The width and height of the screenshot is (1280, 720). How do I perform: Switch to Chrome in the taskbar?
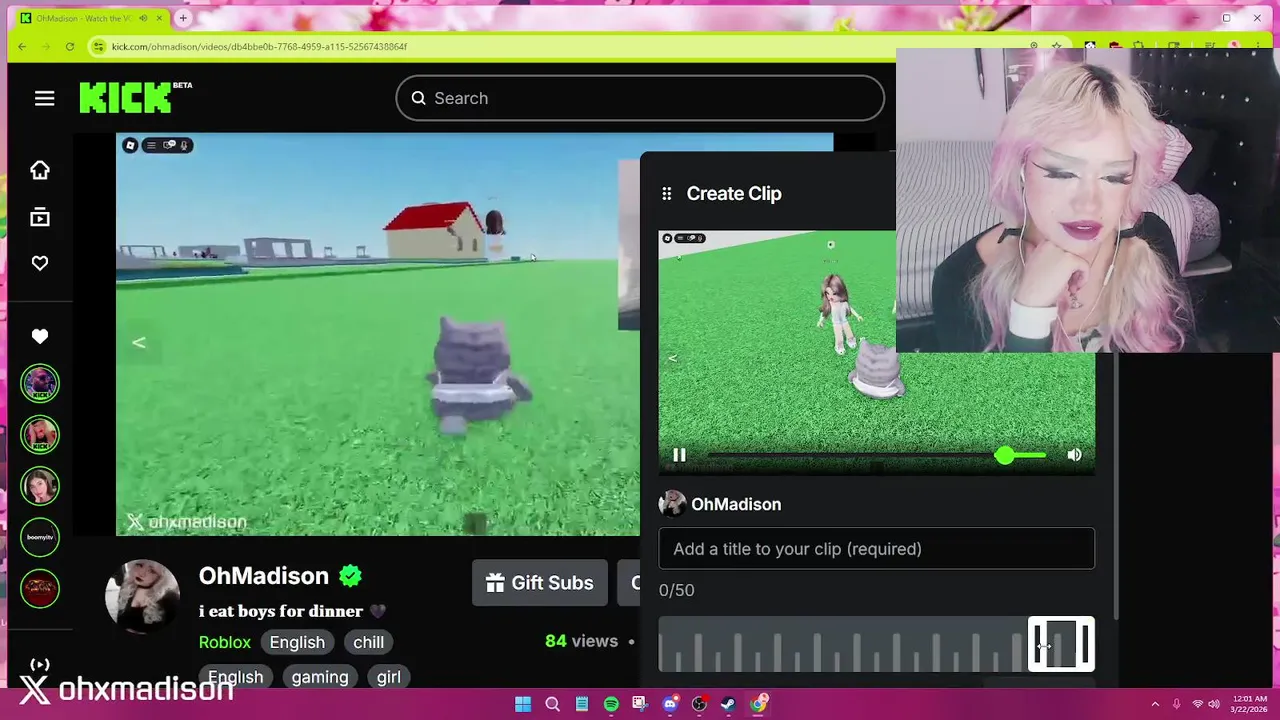click(x=758, y=704)
